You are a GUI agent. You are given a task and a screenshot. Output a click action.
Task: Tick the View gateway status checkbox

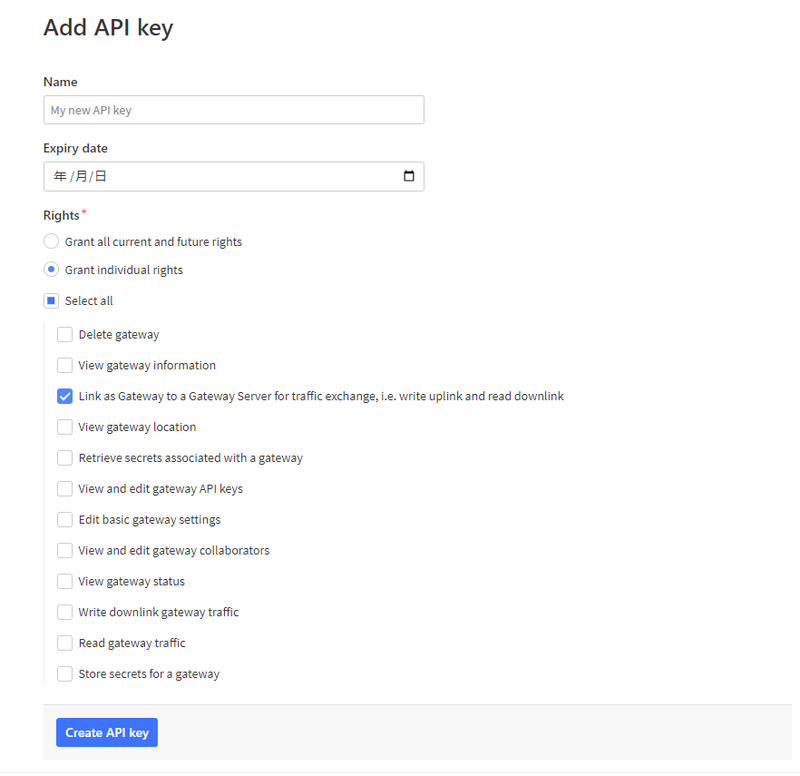click(65, 582)
